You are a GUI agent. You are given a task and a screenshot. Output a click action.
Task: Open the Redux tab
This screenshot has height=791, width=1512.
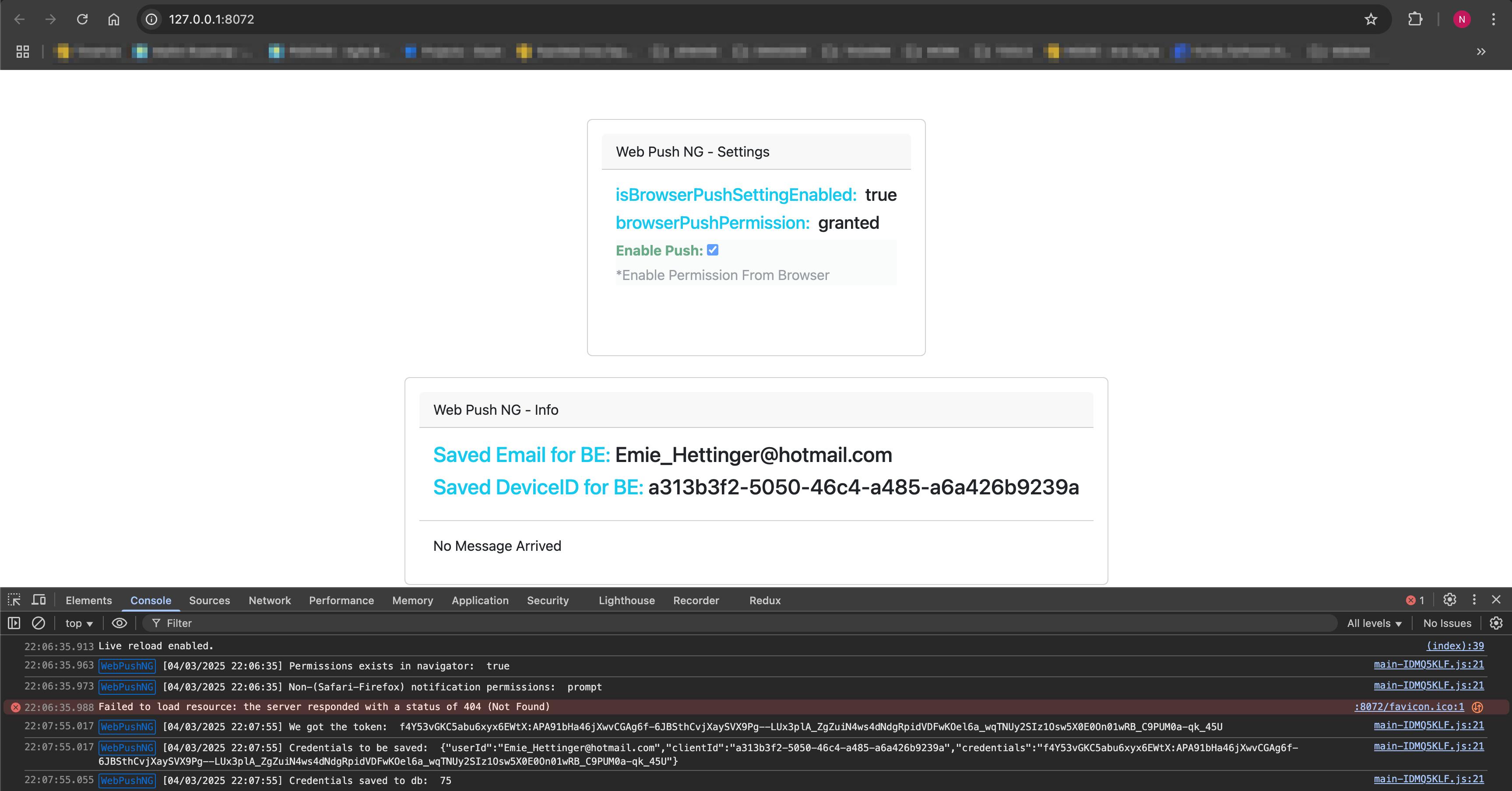tap(765, 600)
